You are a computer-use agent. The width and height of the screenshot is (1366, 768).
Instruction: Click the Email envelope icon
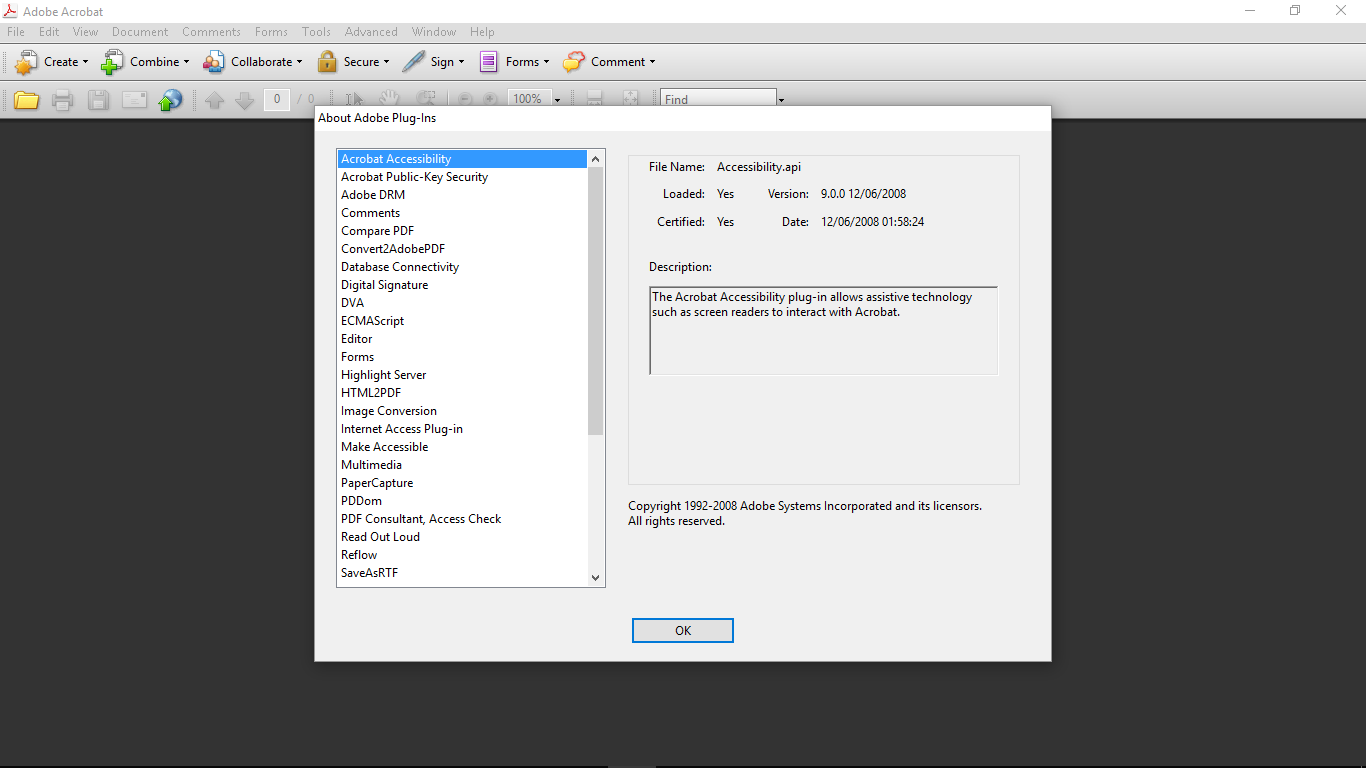point(134,99)
